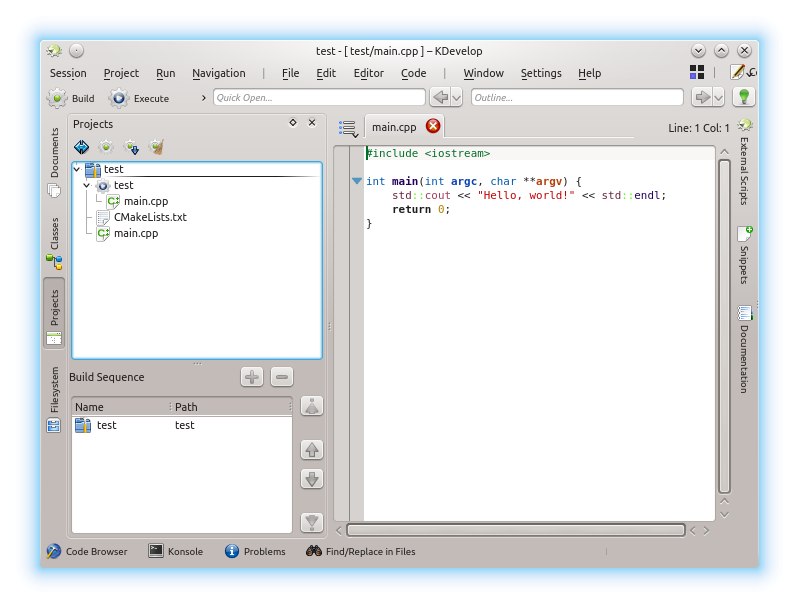Viewport: 799px width, 608px height.
Task: Close main.cpp tab with red X
Action: tap(433, 126)
